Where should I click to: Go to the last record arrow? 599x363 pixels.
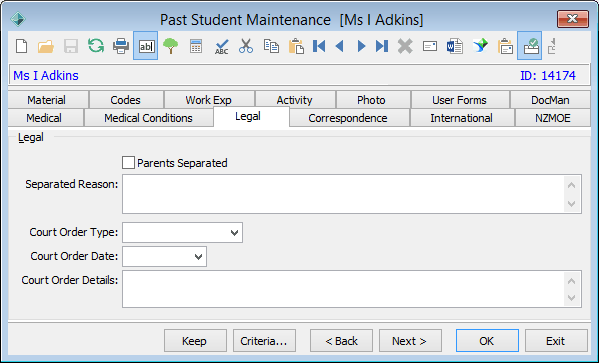[x=382, y=46]
